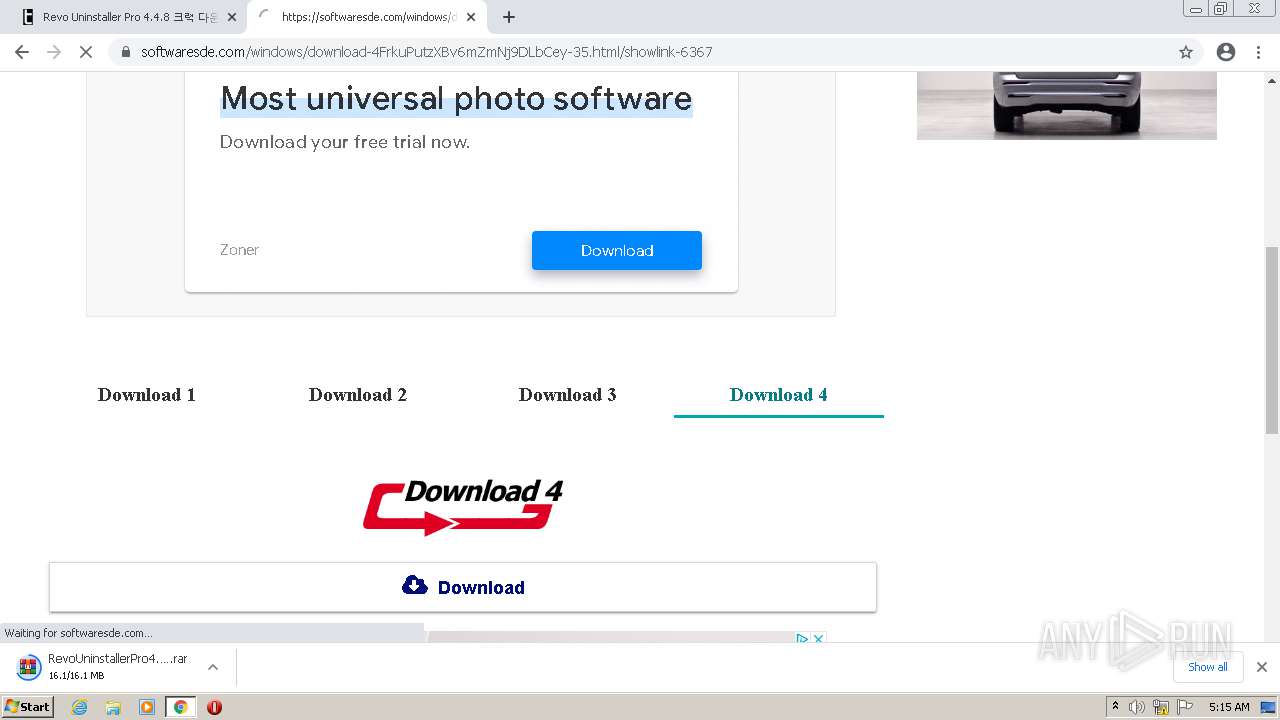Expand options for the downloaded rar file
The width and height of the screenshot is (1280, 720).
(212, 667)
